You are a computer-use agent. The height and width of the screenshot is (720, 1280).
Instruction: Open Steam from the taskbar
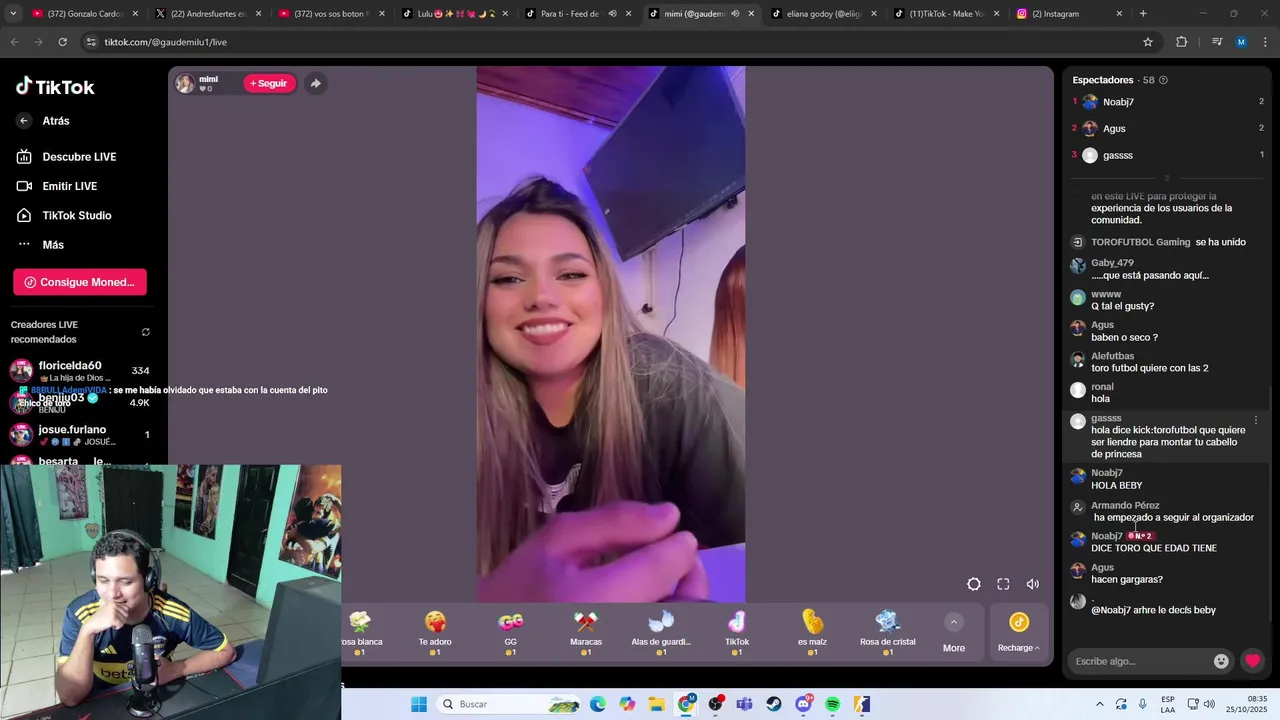774,704
